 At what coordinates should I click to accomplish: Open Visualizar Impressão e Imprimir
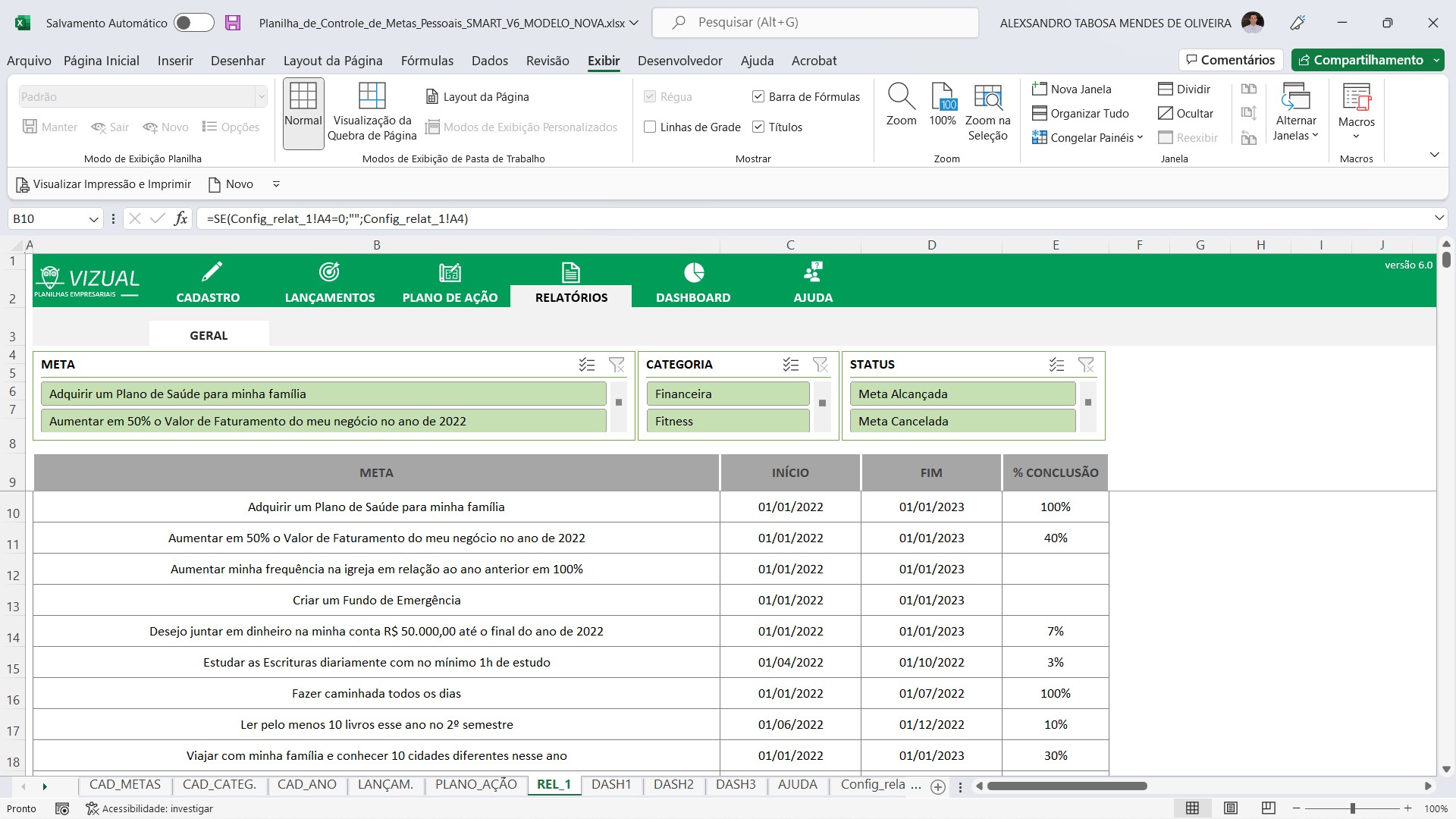[x=103, y=184]
